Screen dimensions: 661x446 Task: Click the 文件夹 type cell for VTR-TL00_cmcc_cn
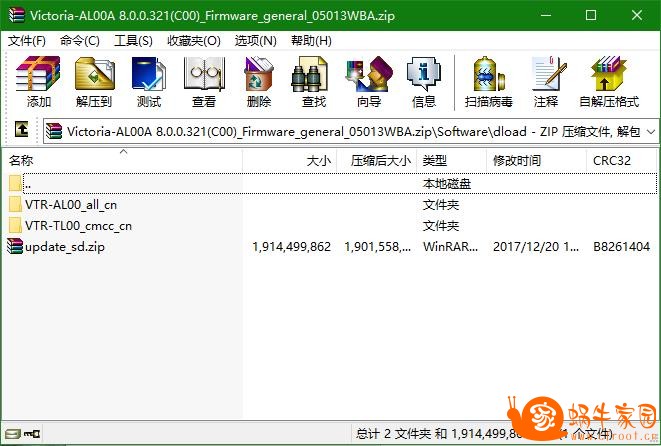pyautogui.click(x=441, y=226)
